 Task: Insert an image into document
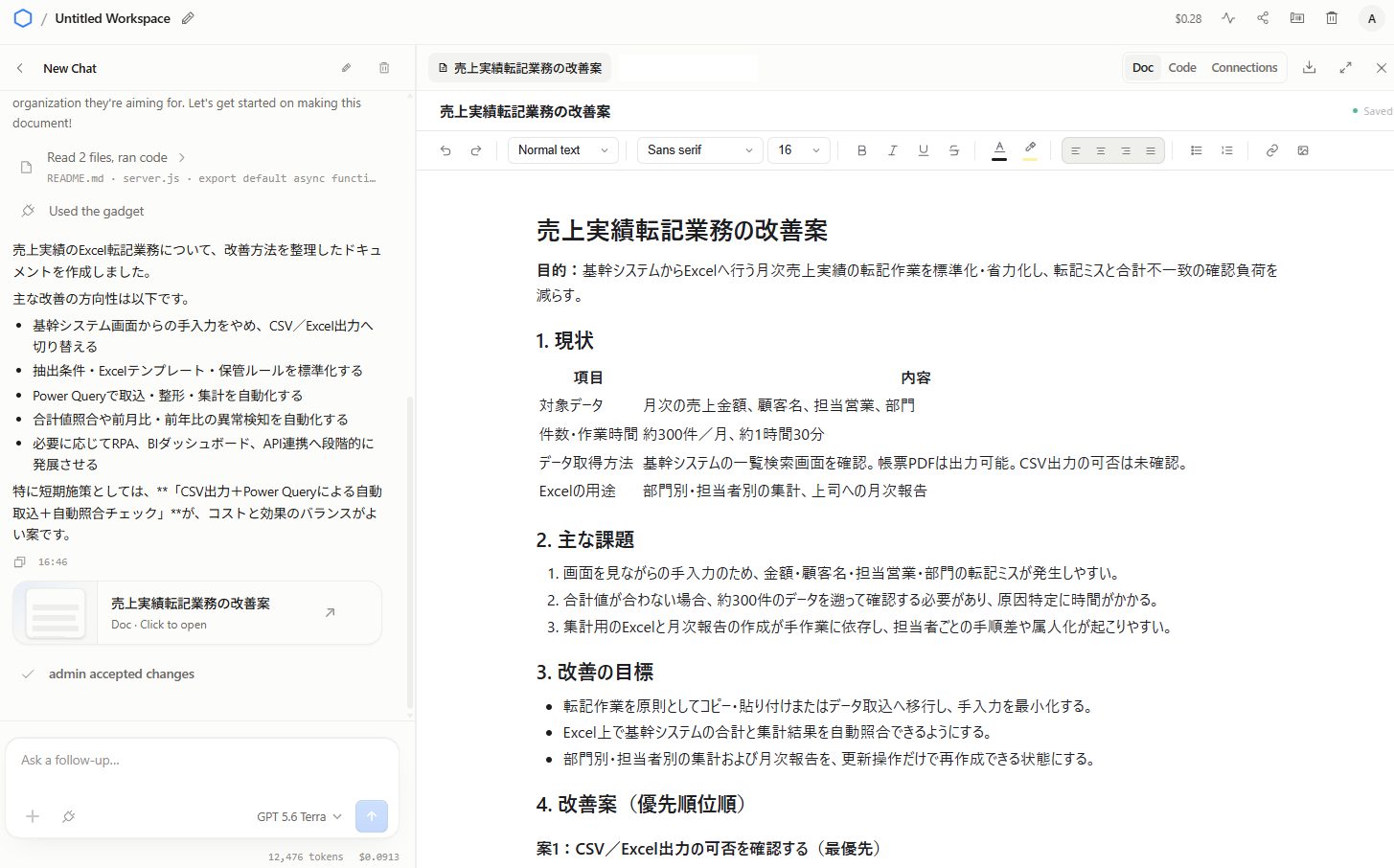pyautogui.click(x=1303, y=150)
